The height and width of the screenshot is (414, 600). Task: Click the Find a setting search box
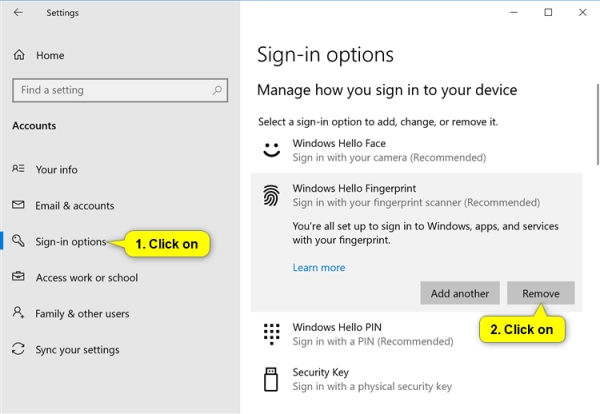(120, 90)
